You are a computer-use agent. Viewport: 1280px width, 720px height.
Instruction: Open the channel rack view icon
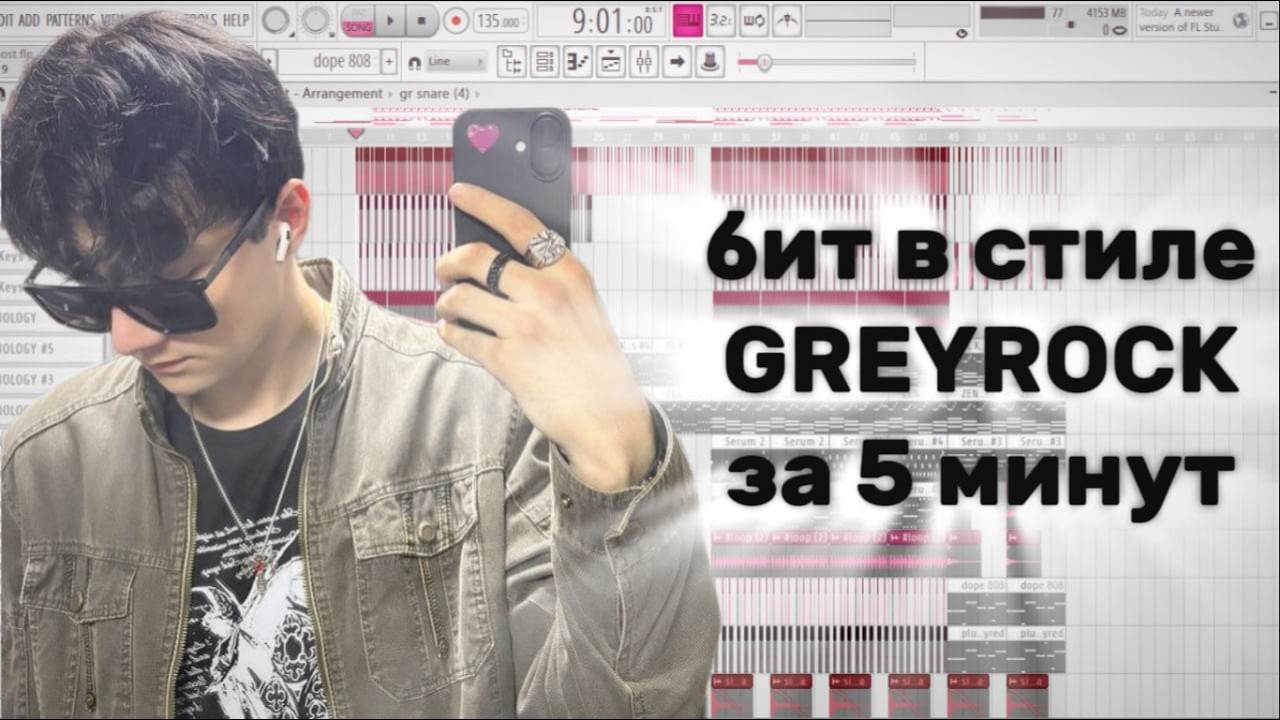[545, 62]
